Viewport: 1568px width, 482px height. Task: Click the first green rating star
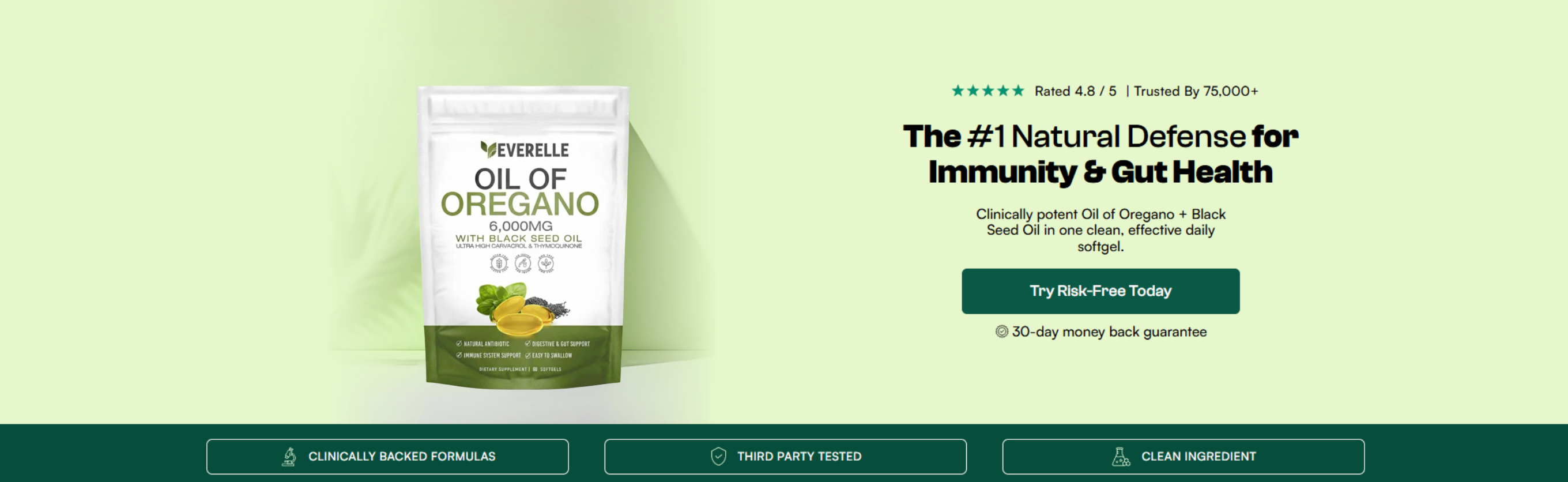(958, 91)
